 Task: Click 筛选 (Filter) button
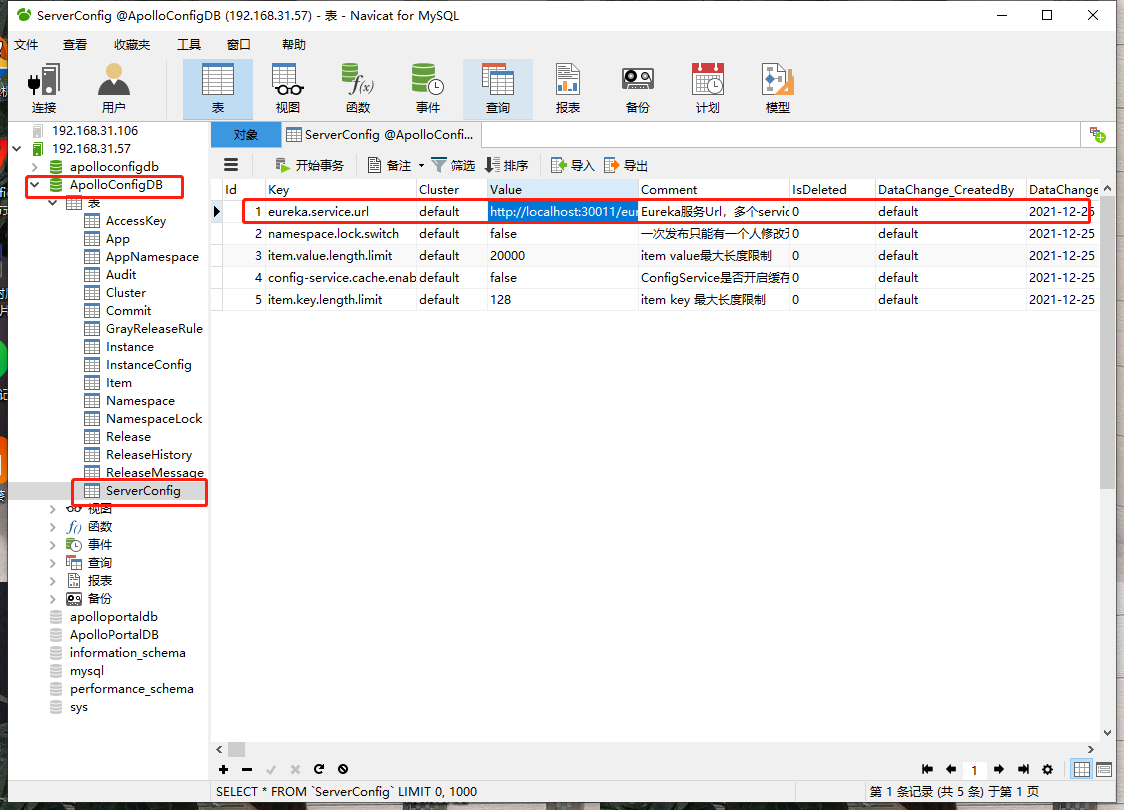click(452, 166)
